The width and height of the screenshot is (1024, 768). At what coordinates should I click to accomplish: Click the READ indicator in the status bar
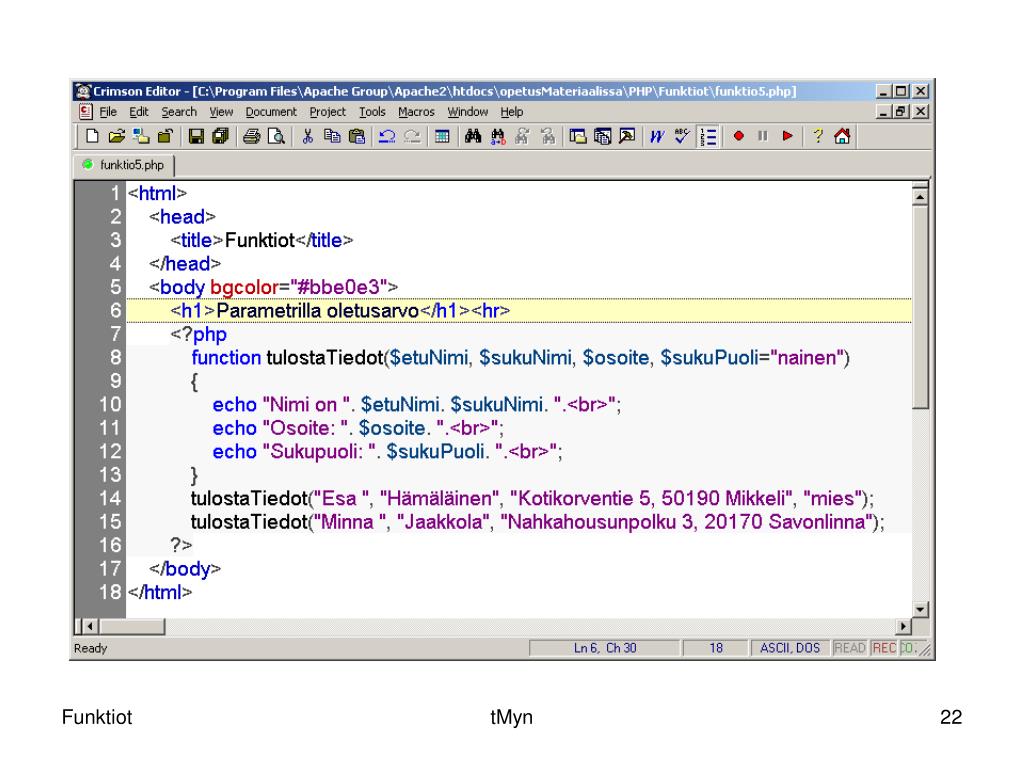pos(850,648)
